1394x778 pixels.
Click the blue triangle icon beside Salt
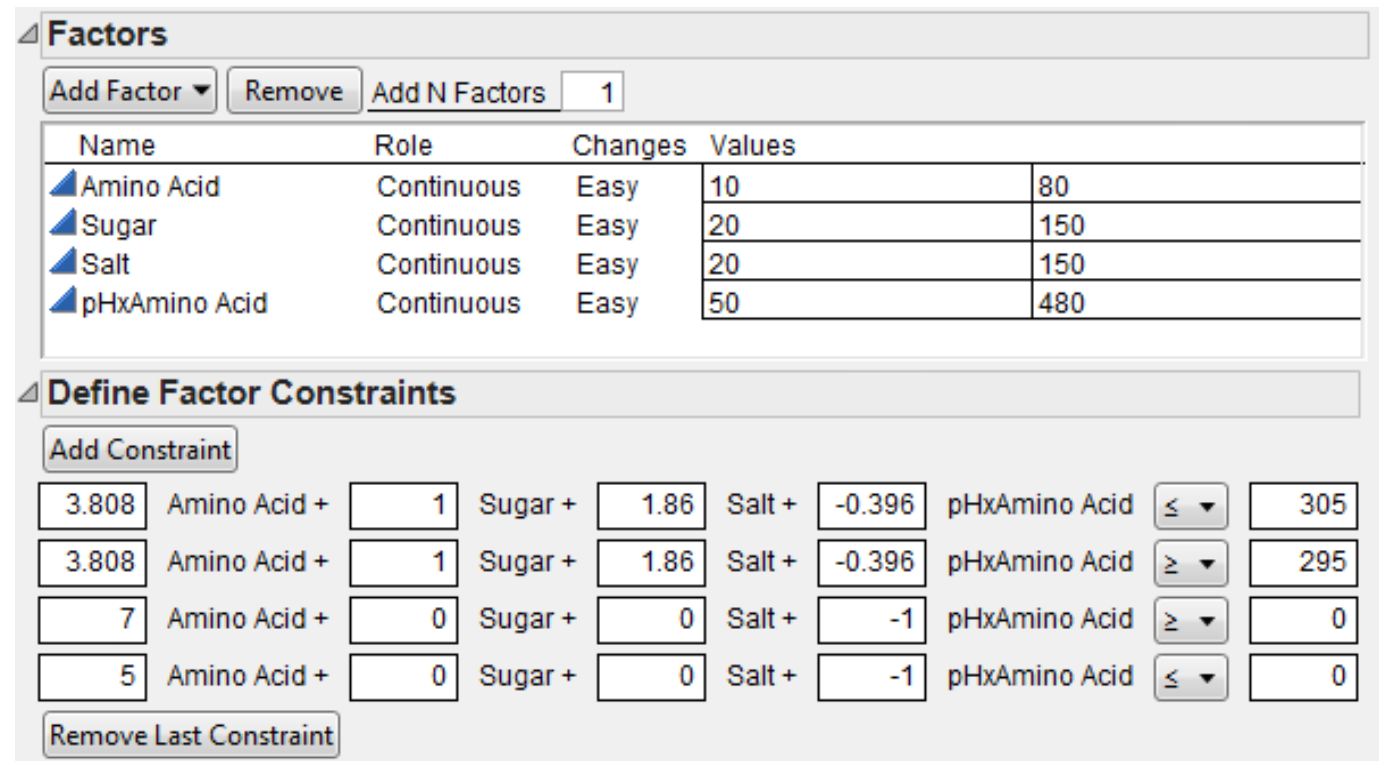coord(66,264)
